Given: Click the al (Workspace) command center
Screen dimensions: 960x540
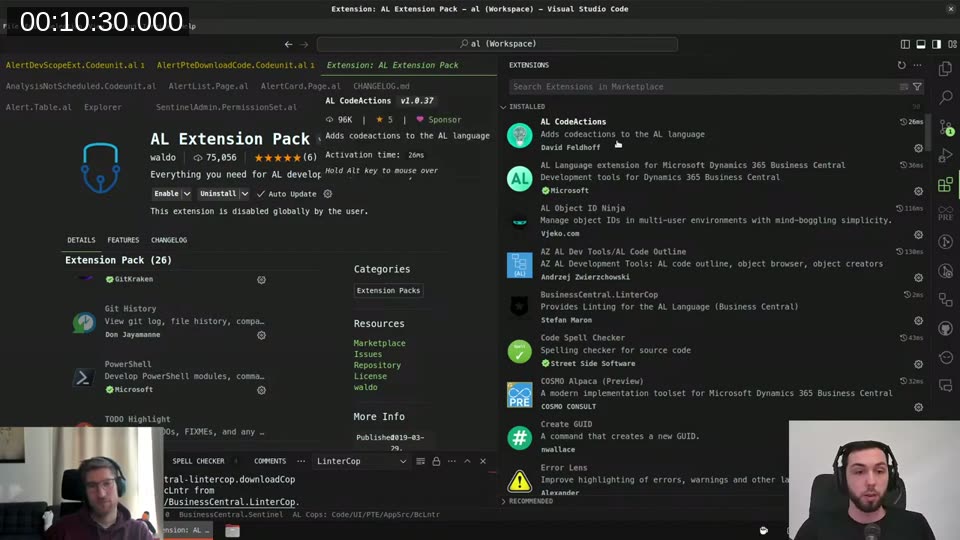Looking at the screenshot, I should 497,44.
